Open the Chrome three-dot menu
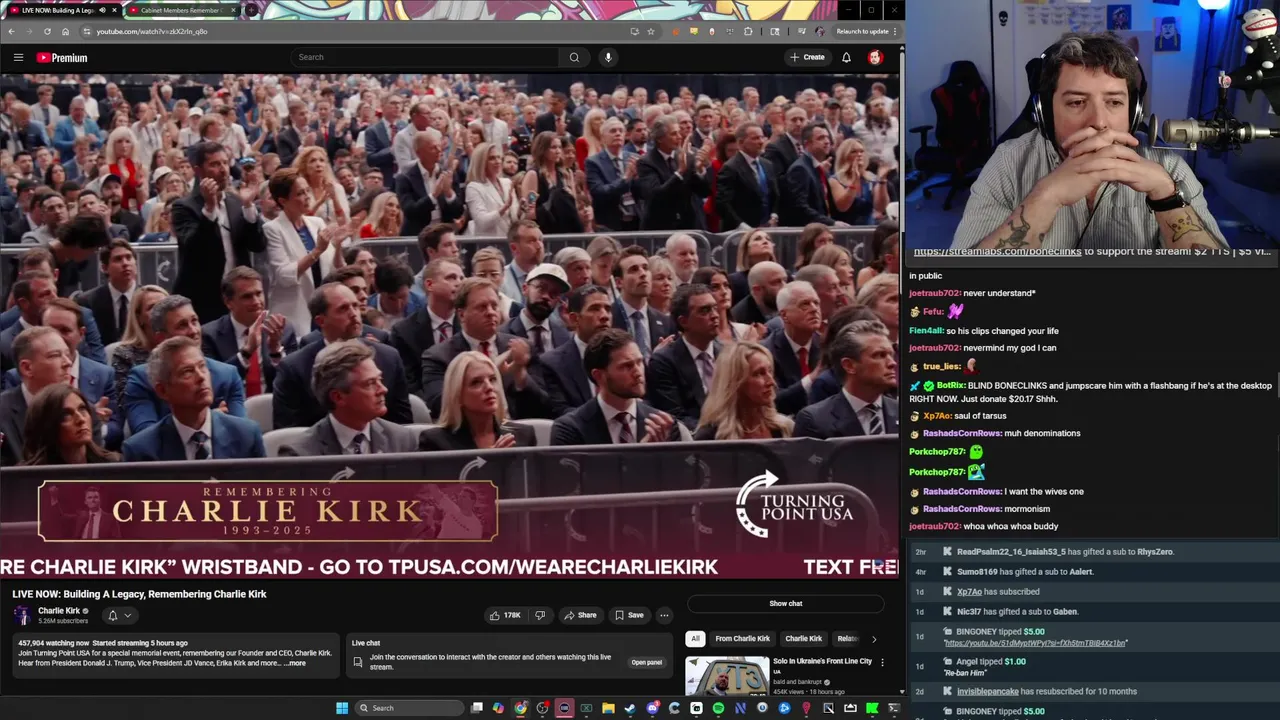 coord(895,31)
